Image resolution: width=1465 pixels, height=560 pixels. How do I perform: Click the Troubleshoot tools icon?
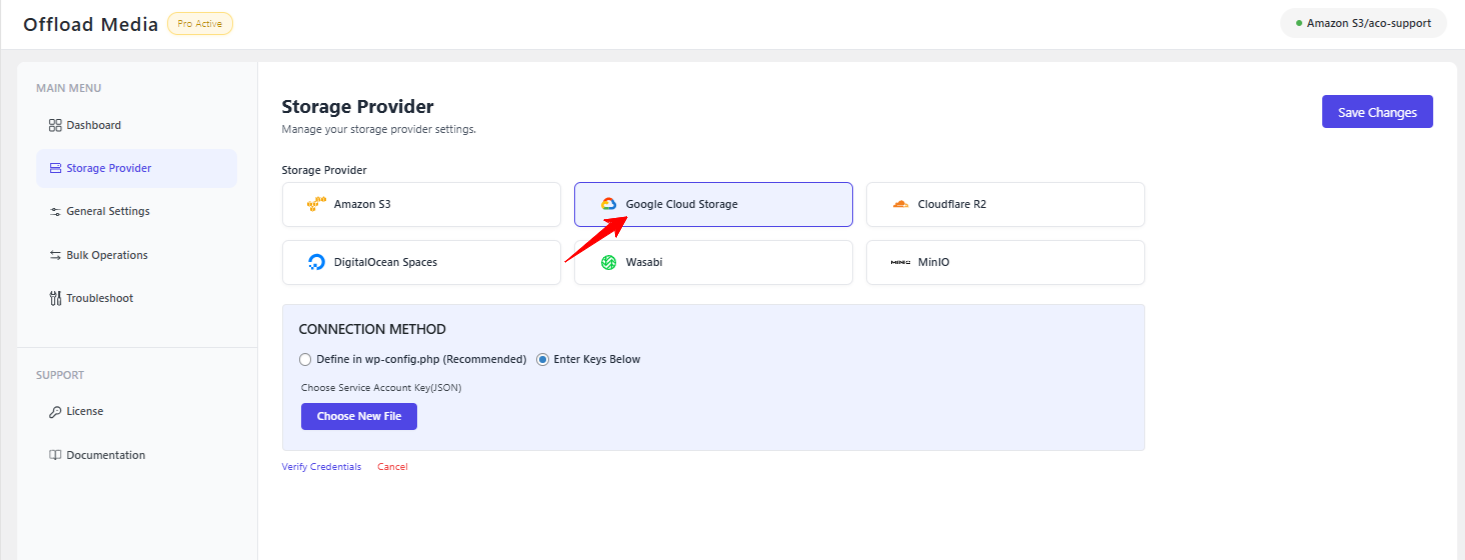(x=55, y=298)
